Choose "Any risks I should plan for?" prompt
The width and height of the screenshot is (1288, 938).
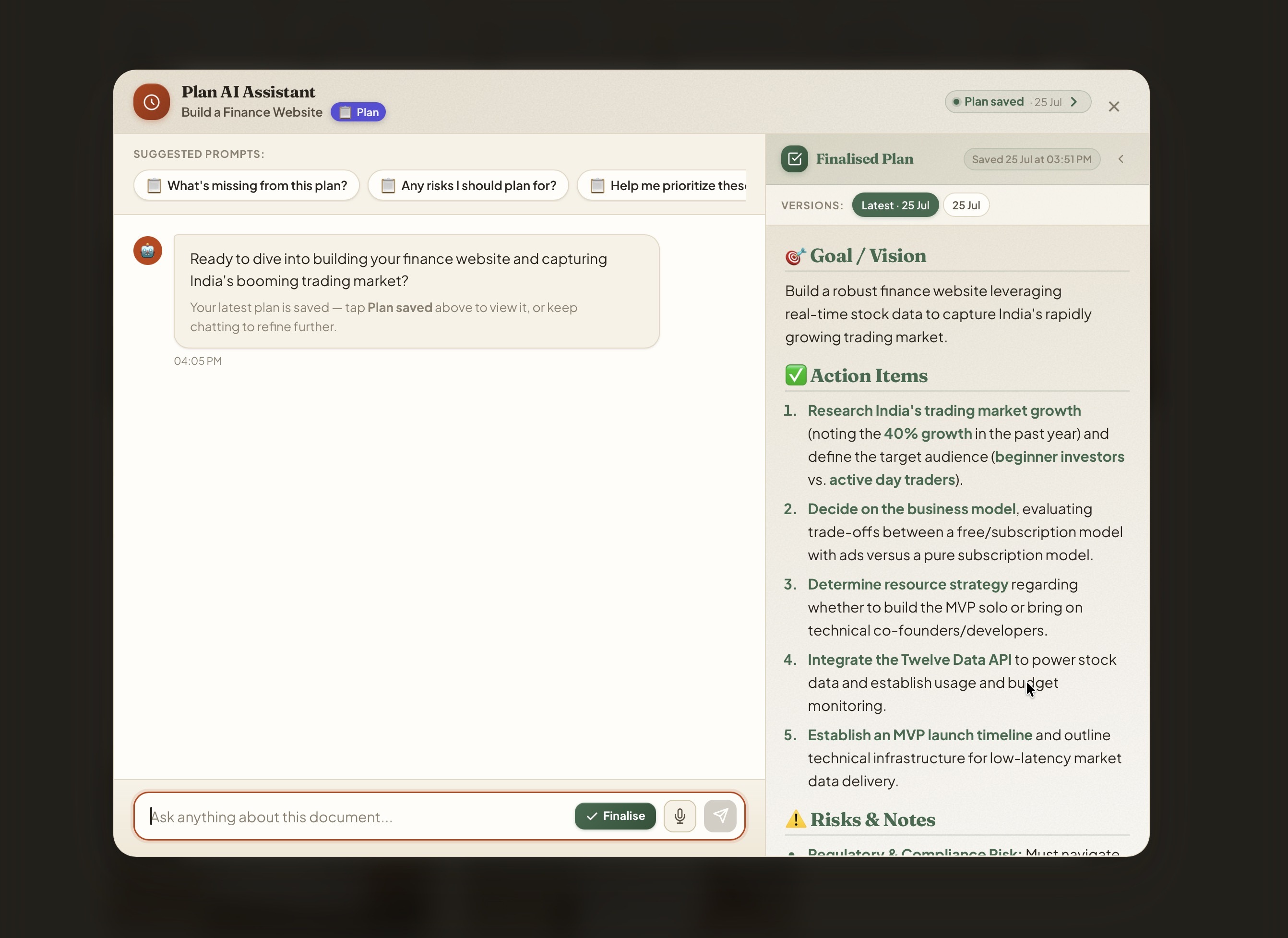point(468,186)
